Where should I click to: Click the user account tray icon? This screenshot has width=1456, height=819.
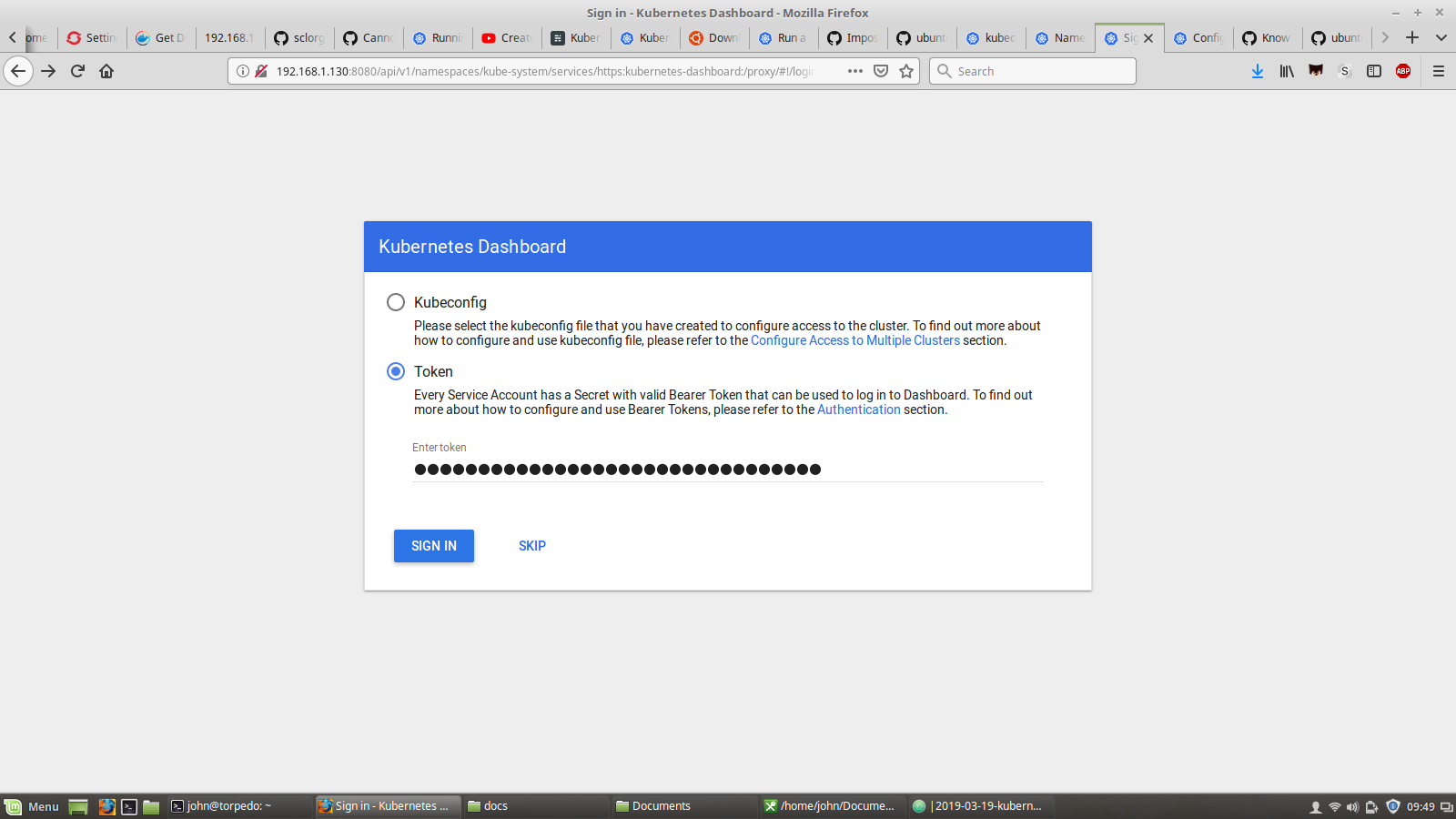pyautogui.click(x=1315, y=807)
